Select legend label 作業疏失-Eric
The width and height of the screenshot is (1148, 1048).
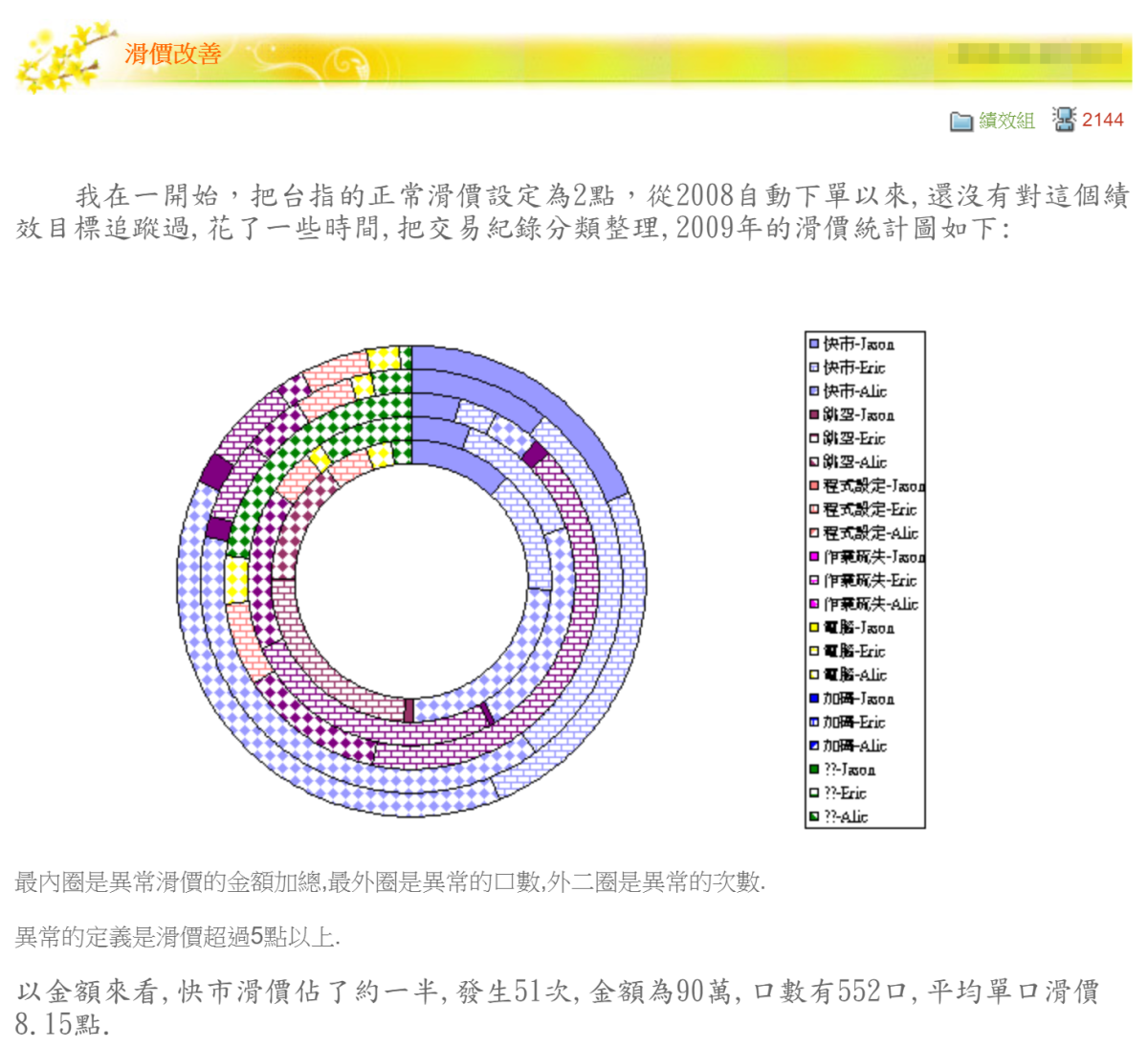tap(871, 580)
